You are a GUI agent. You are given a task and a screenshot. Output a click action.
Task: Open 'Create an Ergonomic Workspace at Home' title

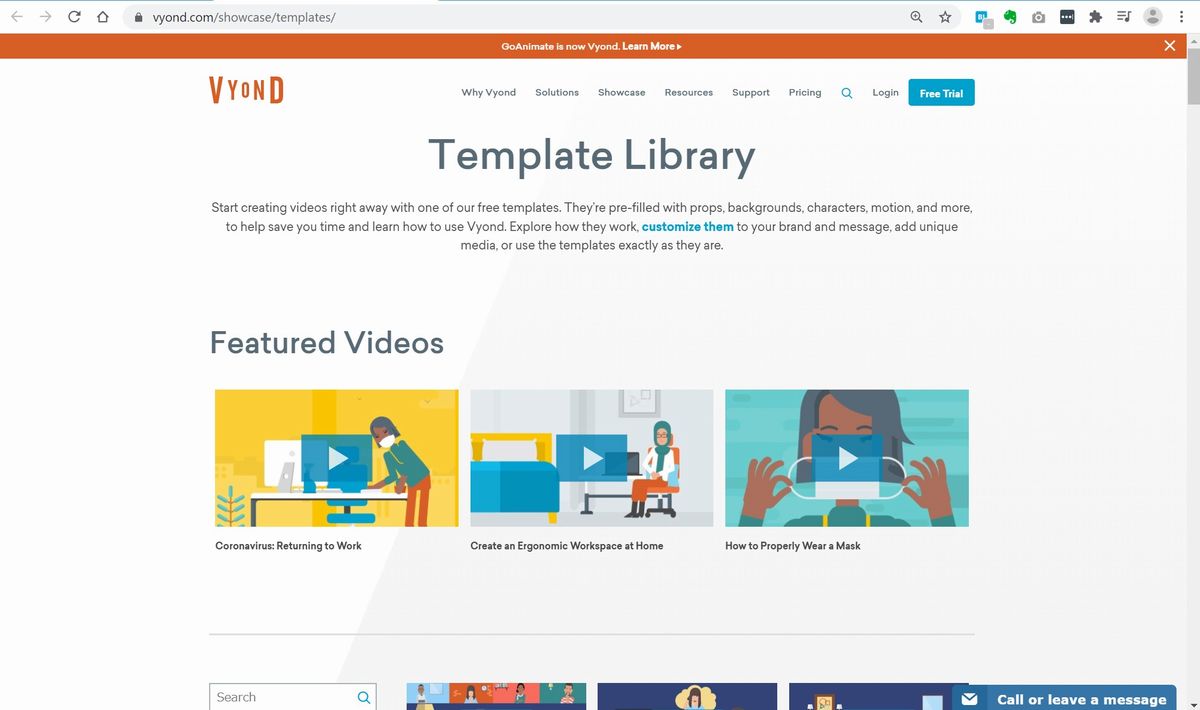point(567,546)
